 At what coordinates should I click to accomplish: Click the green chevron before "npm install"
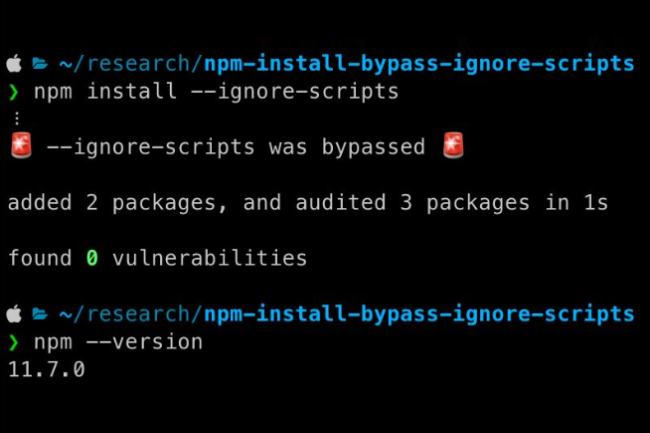(14, 92)
